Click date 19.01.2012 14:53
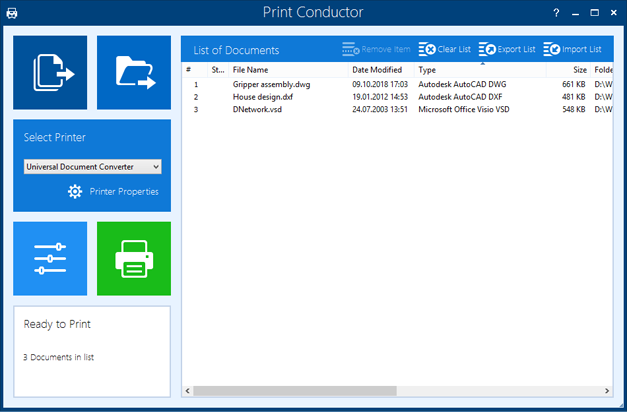This screenshot has height=412, width=627. [380, 97]
